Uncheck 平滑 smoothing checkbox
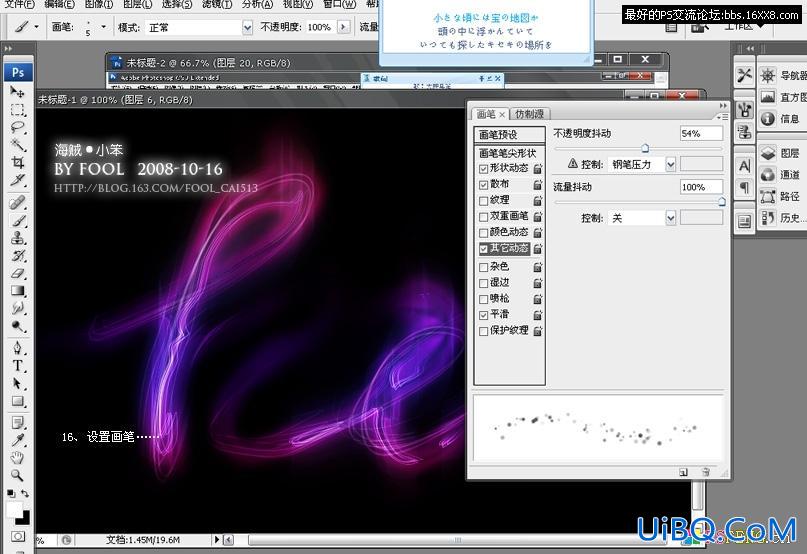The width and height of the screenshot is (807, 554). 483,315
